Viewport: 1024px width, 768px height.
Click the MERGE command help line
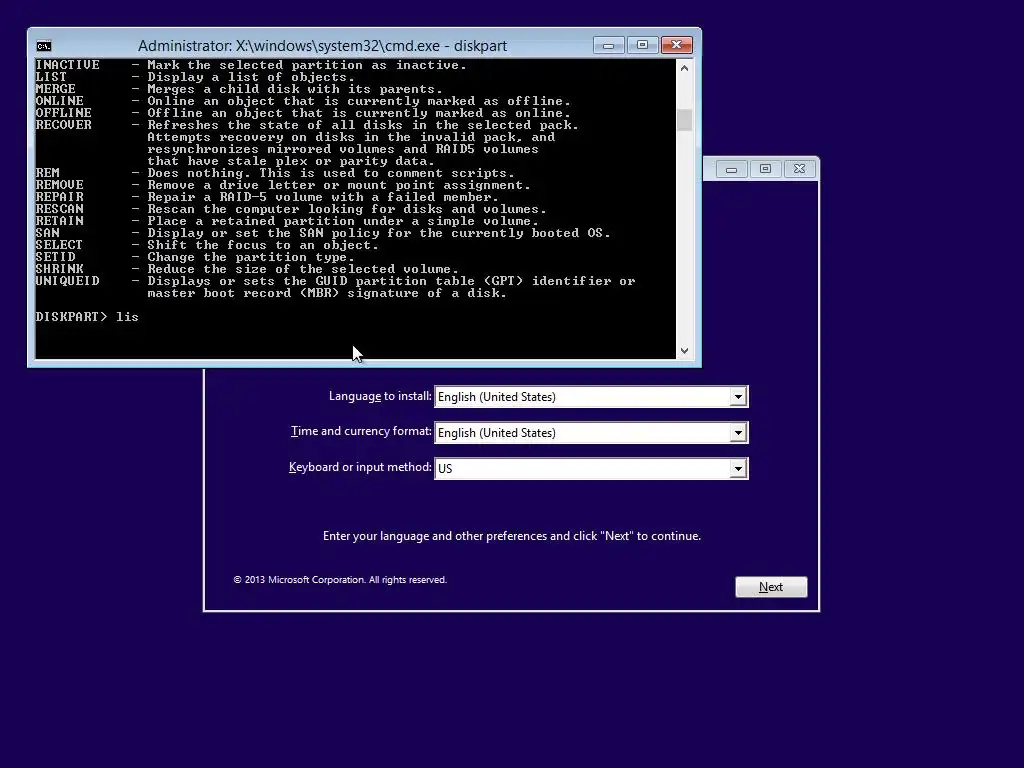click(239, 89)
